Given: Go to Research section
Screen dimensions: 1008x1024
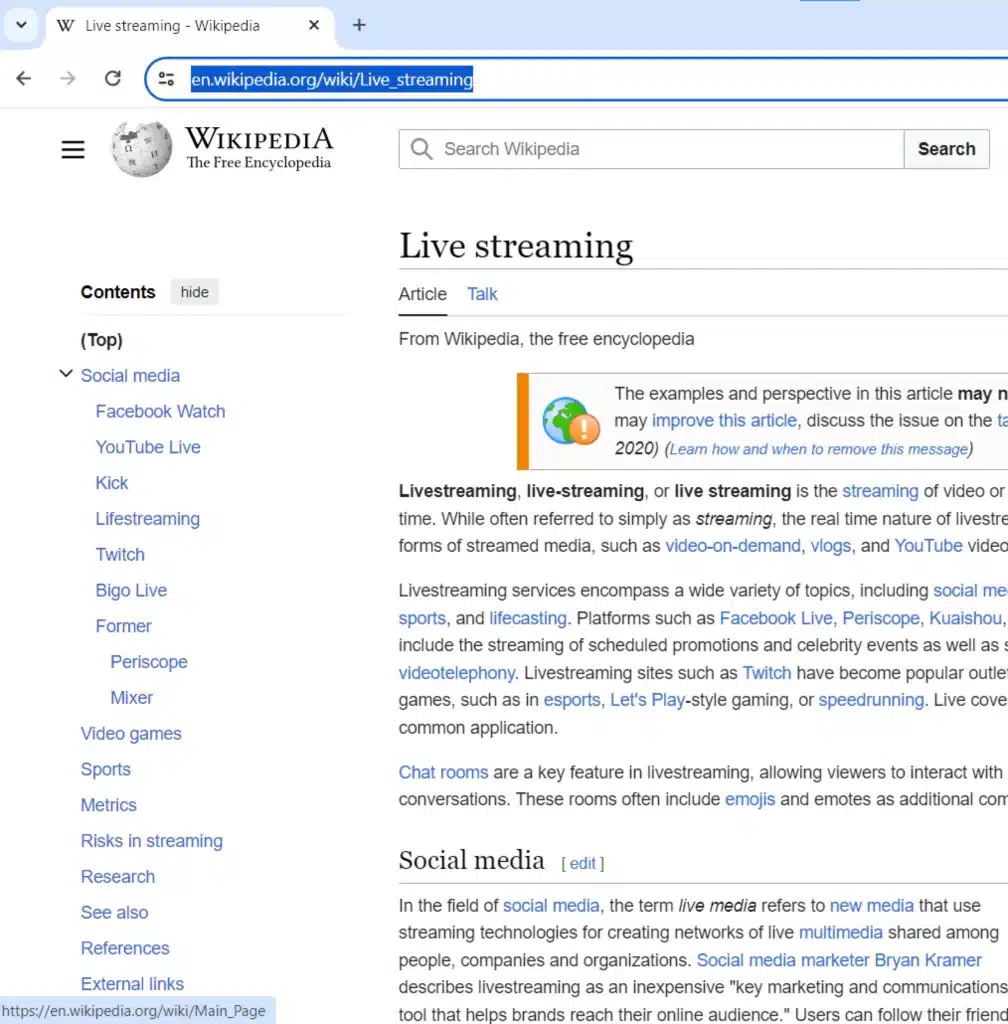Looking at the screenshot, I should coord(118,877).
